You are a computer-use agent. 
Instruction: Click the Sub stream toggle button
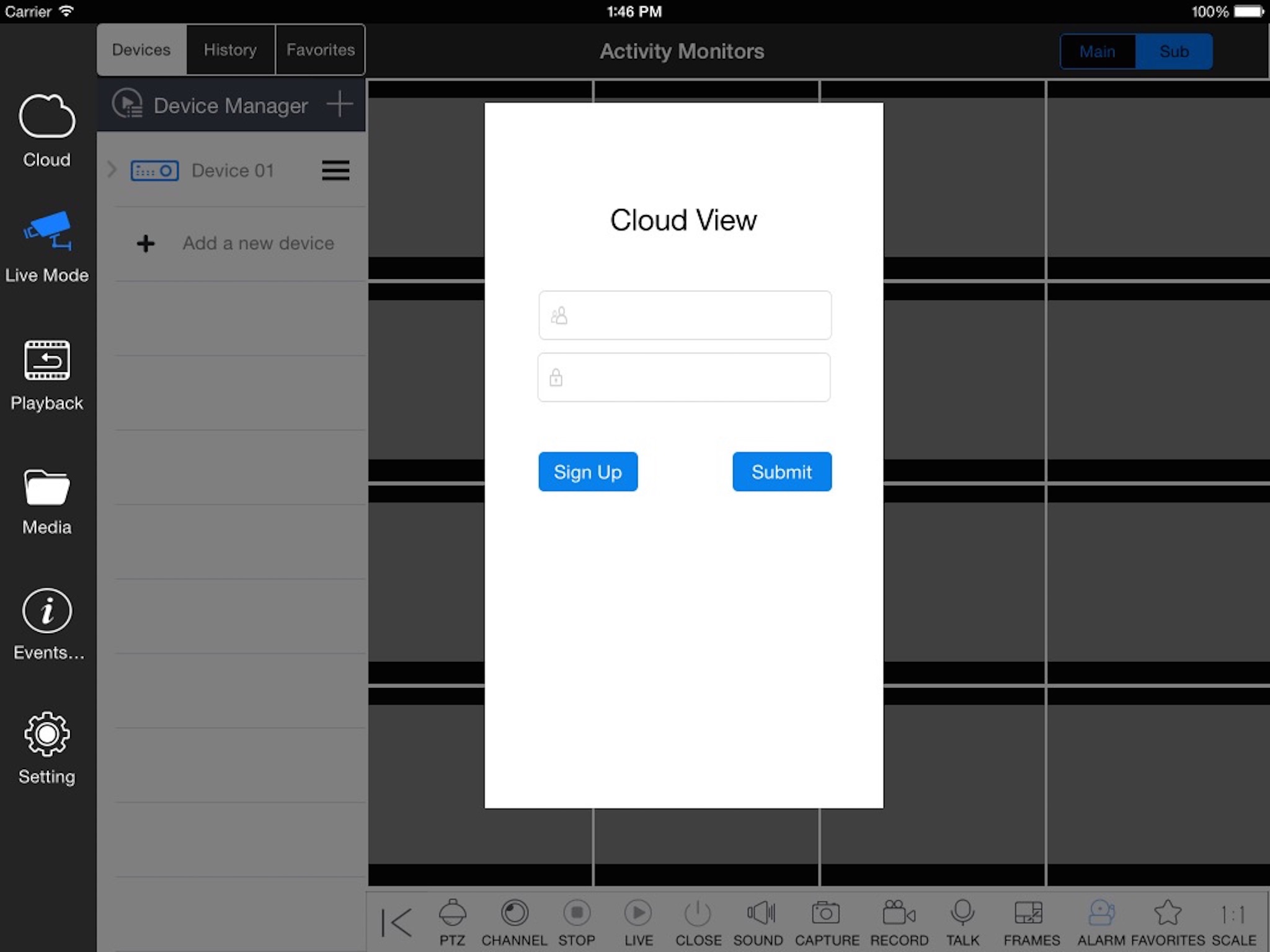[1173, 51]
